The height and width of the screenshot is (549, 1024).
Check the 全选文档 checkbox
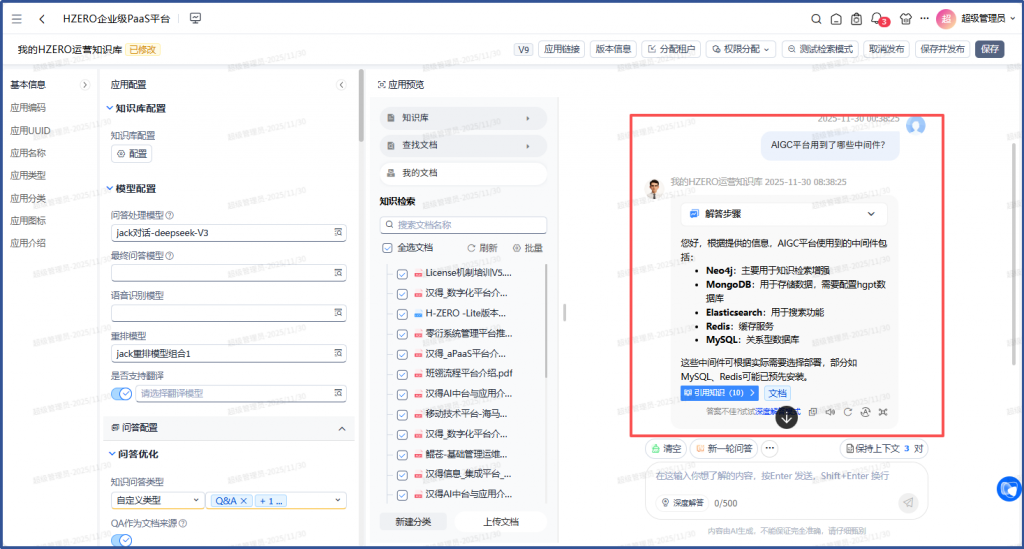point(387,247)
